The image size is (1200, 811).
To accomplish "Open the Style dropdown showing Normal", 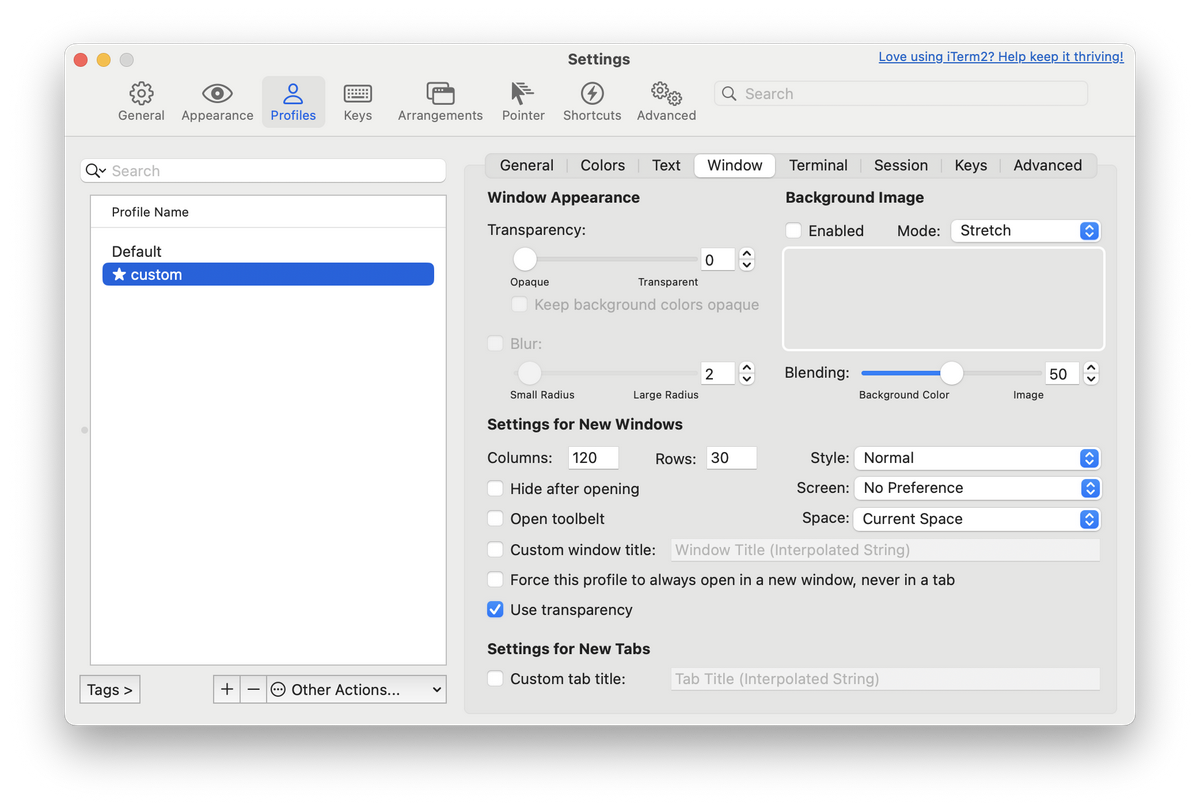I will 977,458.
